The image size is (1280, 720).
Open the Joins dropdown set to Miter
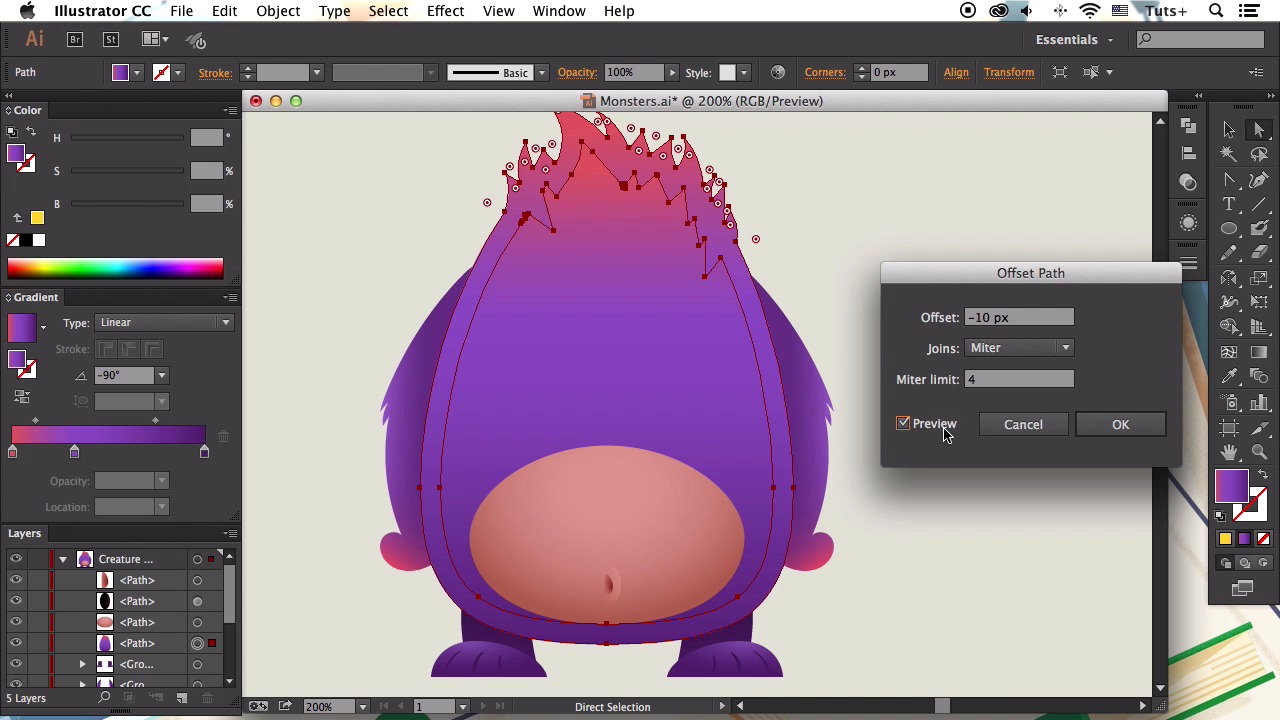pyautogui.click(x=1019, y=348)
